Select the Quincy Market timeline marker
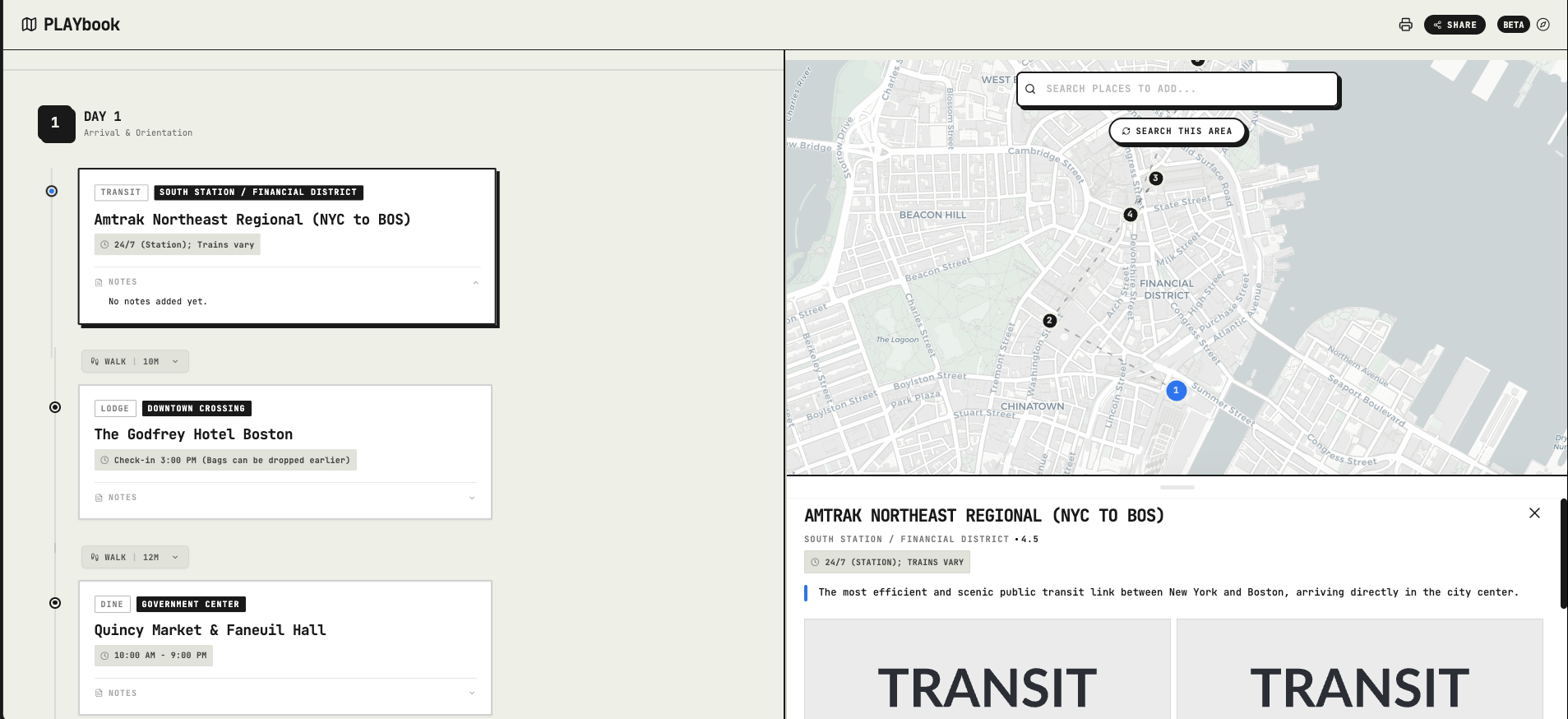This screenshot has height=719, width=1568. click(55, 603)
